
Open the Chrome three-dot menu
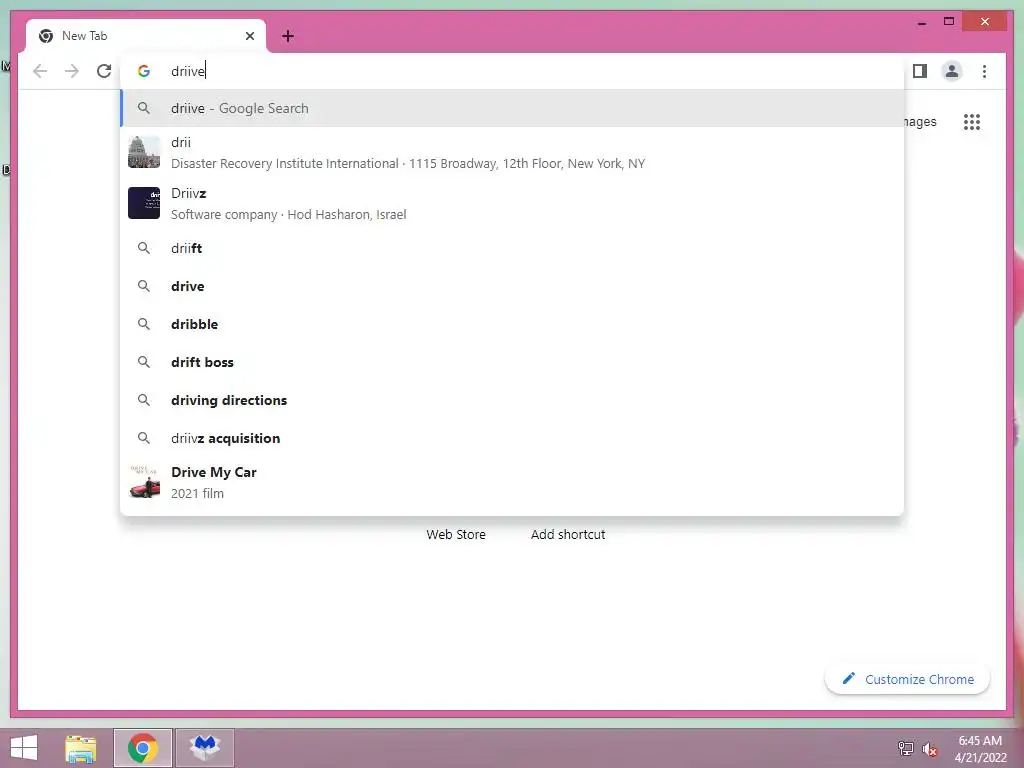(984, 71)
